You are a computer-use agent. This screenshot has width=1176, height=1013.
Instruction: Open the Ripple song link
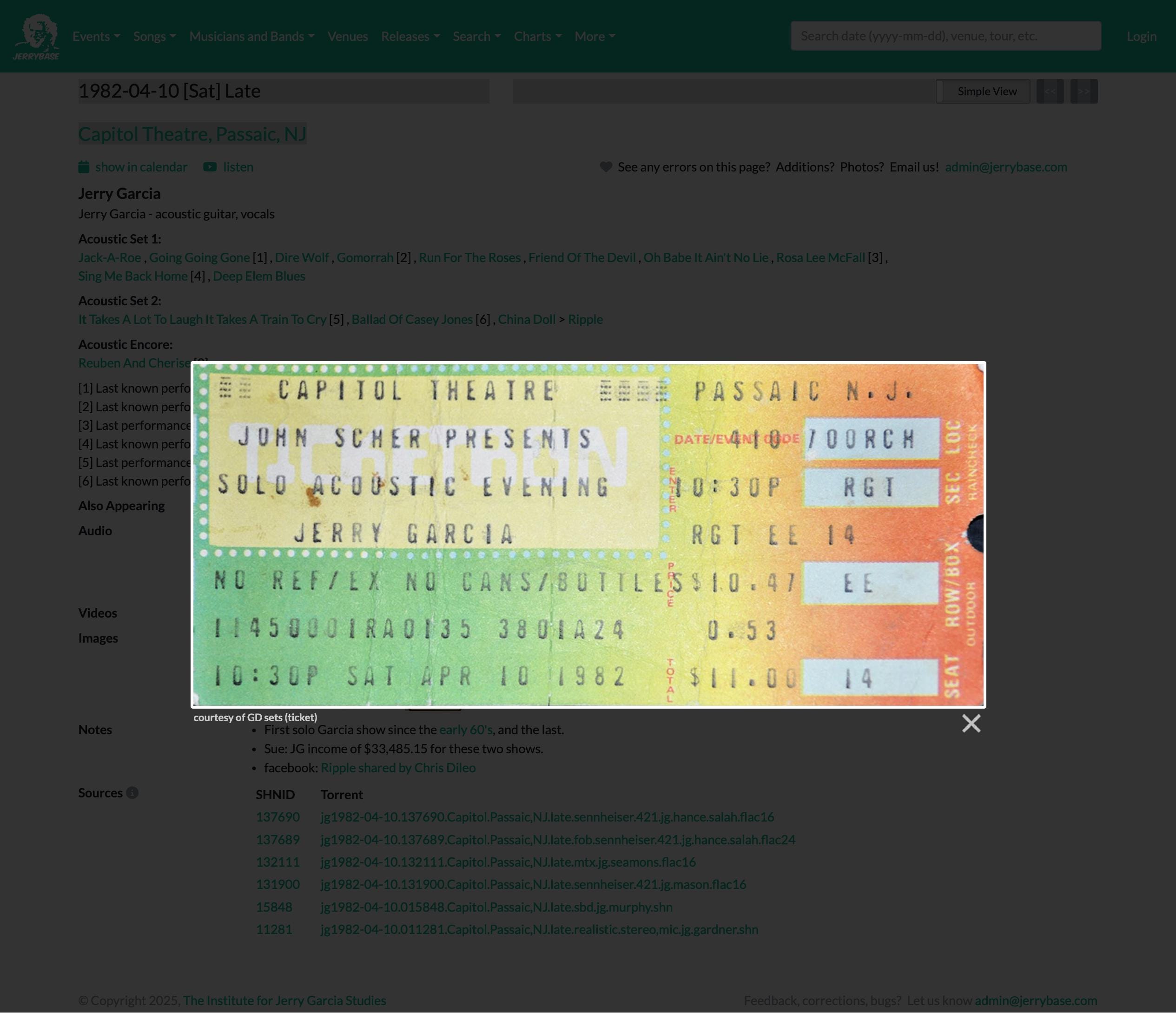[585, 319]
